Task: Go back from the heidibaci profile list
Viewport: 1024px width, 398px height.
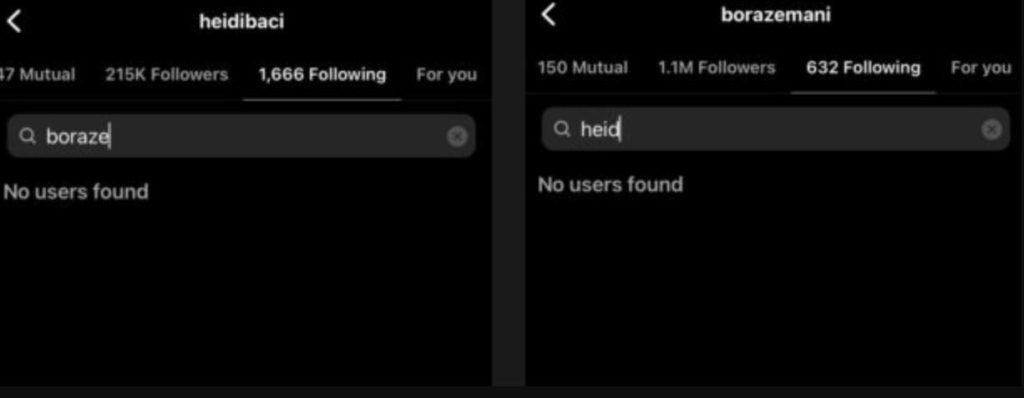Action: click(x=14, y=21)
